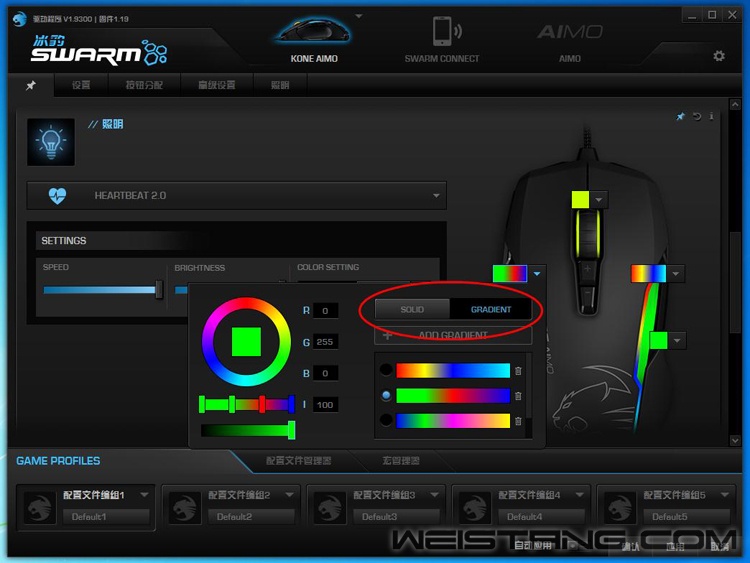Click the Default3 profile button
The image size is (750, 563).
click(397, 517)
